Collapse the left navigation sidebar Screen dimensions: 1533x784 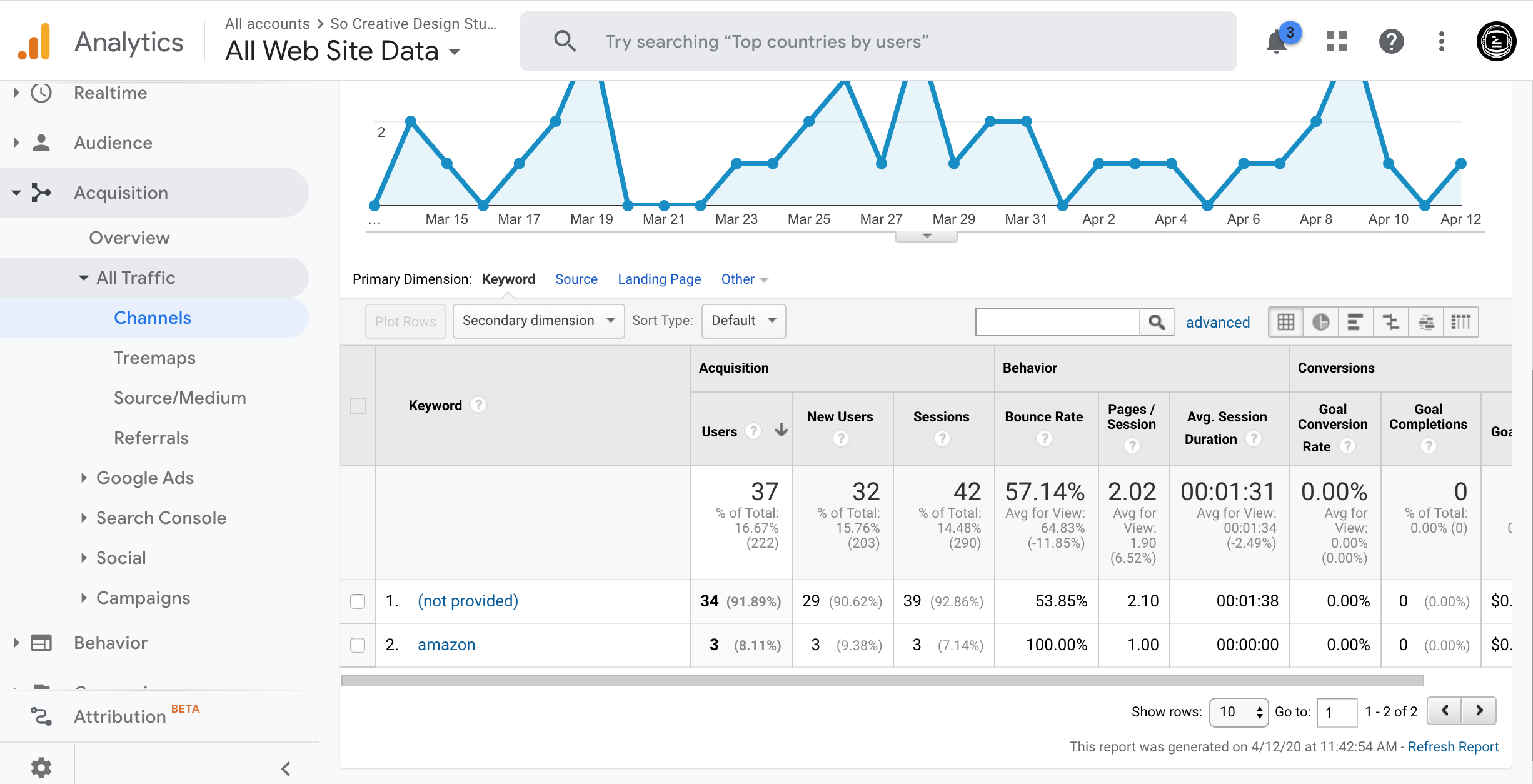pos(286,768)
